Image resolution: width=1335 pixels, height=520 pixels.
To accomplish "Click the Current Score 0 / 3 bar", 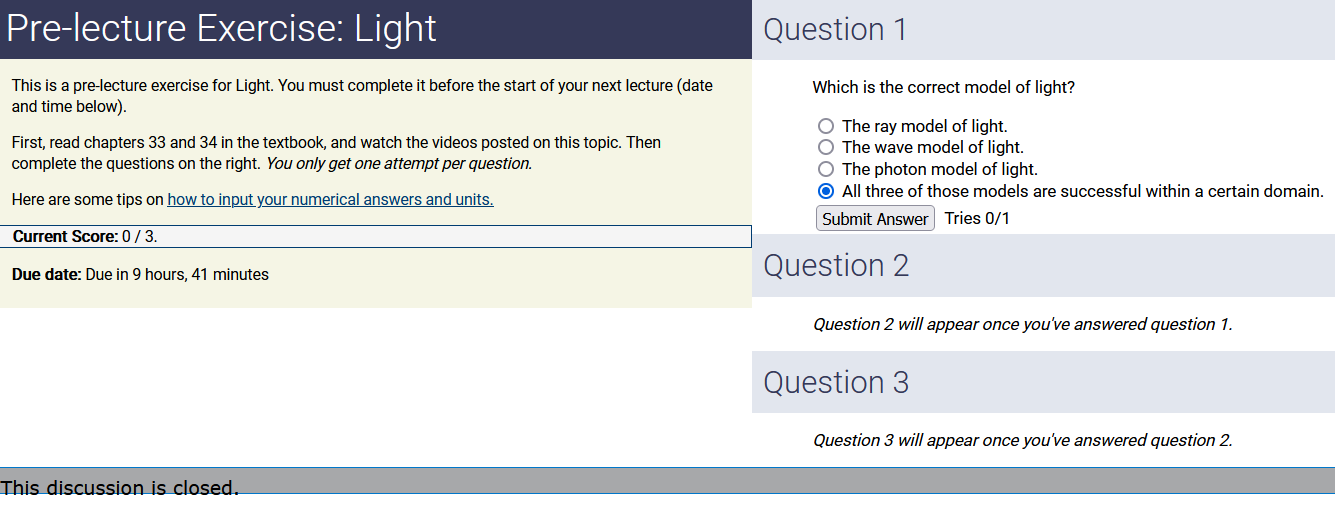I will click(x=85, y=237).
